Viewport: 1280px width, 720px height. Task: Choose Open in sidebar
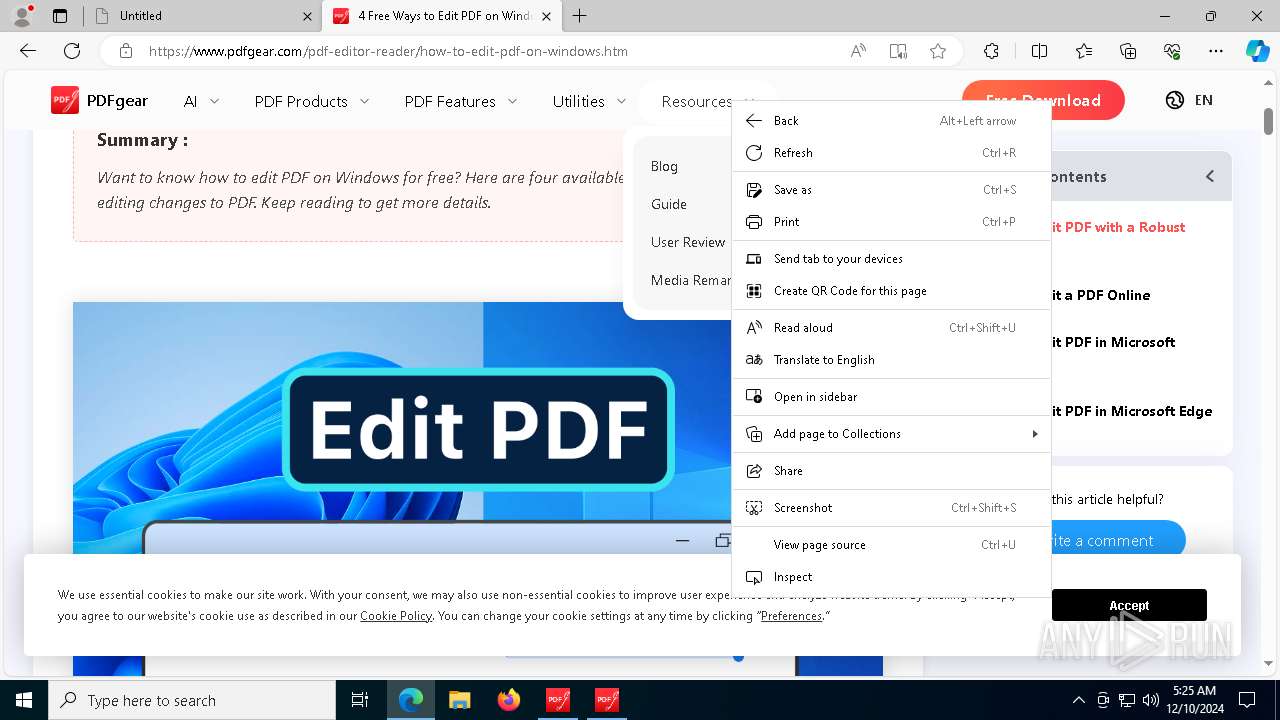(892, 397)
